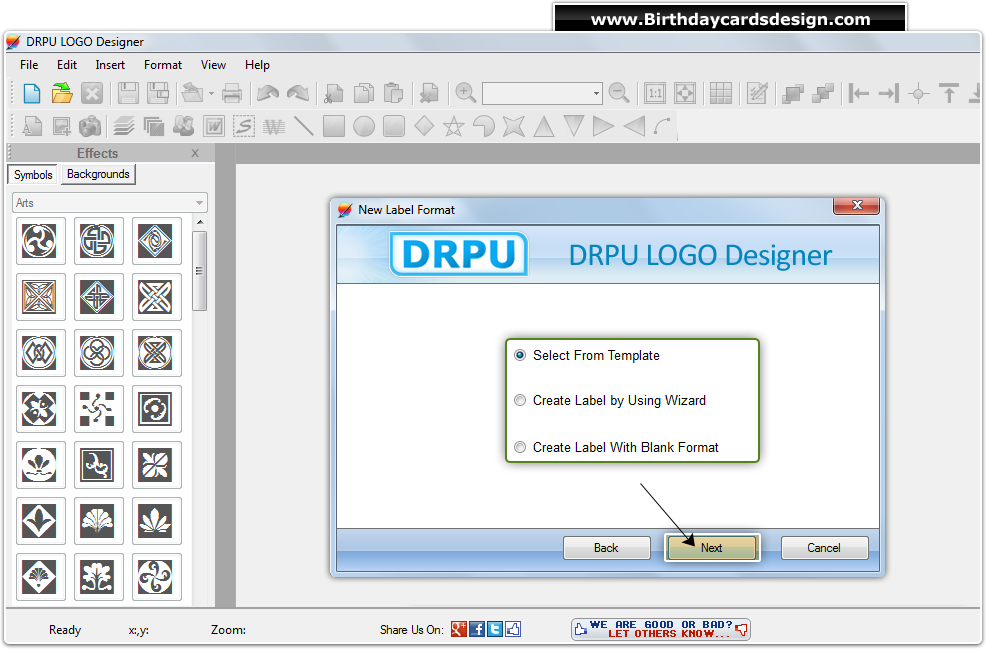986x649 pixels.
Task: Select the scattered squares swirl symbol thumbnail
Action: point(97,409)
